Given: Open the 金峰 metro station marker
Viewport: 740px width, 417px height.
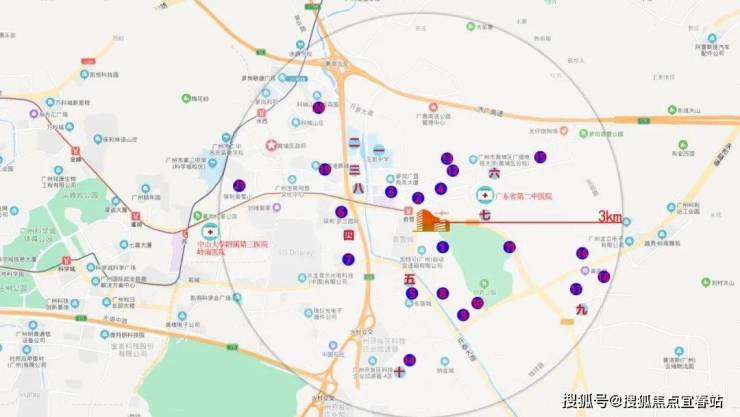Looking at the screenshot, I should coord(75,151).
